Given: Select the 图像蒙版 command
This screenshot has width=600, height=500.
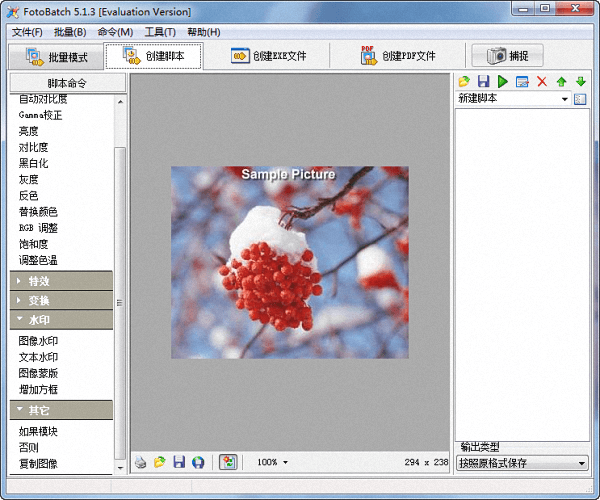Looking at the screenshot, I should [x=38, y=373].
